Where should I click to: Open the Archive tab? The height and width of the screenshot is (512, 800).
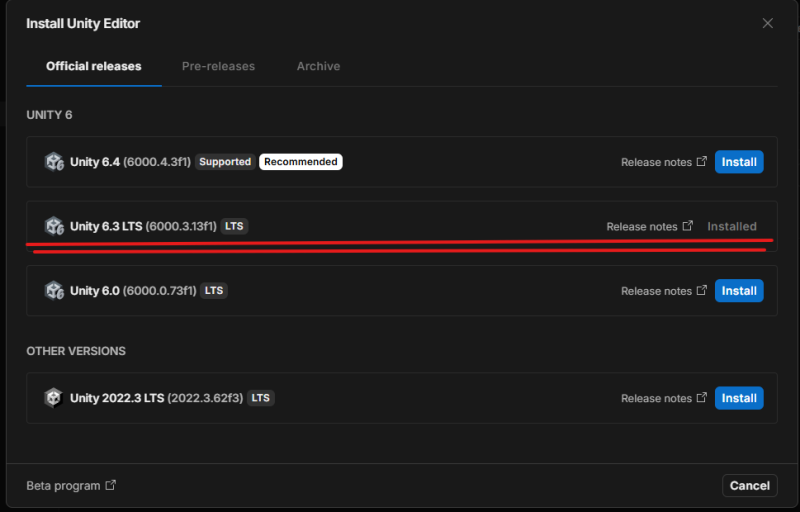coord(318,66)
